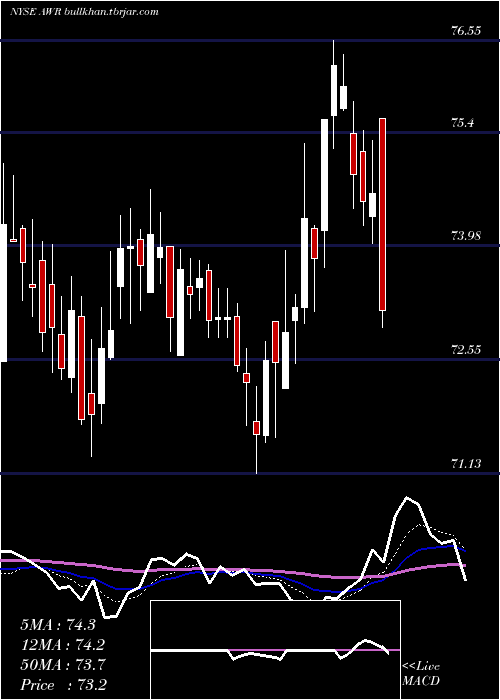This screenshot has height=700, width=500.
Task: Click the 75.4 price level label
Action: point(462,123)
